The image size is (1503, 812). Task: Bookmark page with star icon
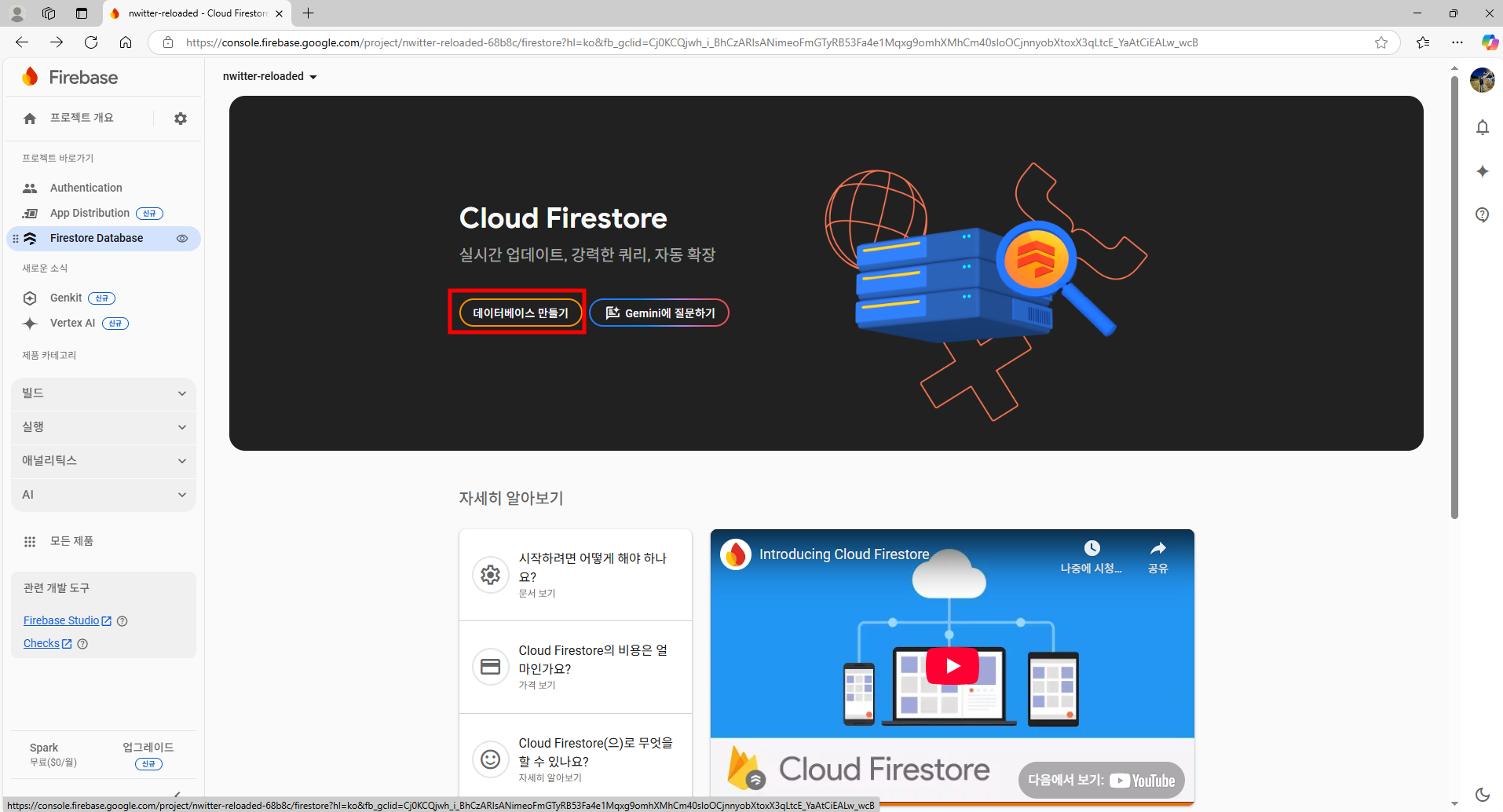1381,42
